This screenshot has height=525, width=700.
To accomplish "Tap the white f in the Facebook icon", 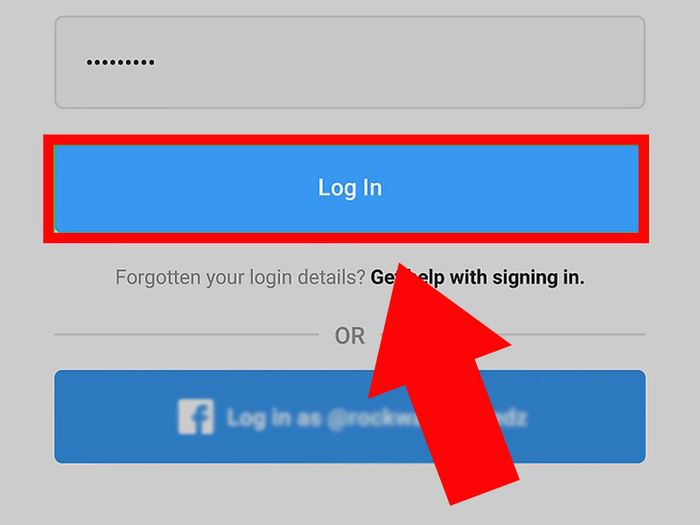I will click(197, 419).
